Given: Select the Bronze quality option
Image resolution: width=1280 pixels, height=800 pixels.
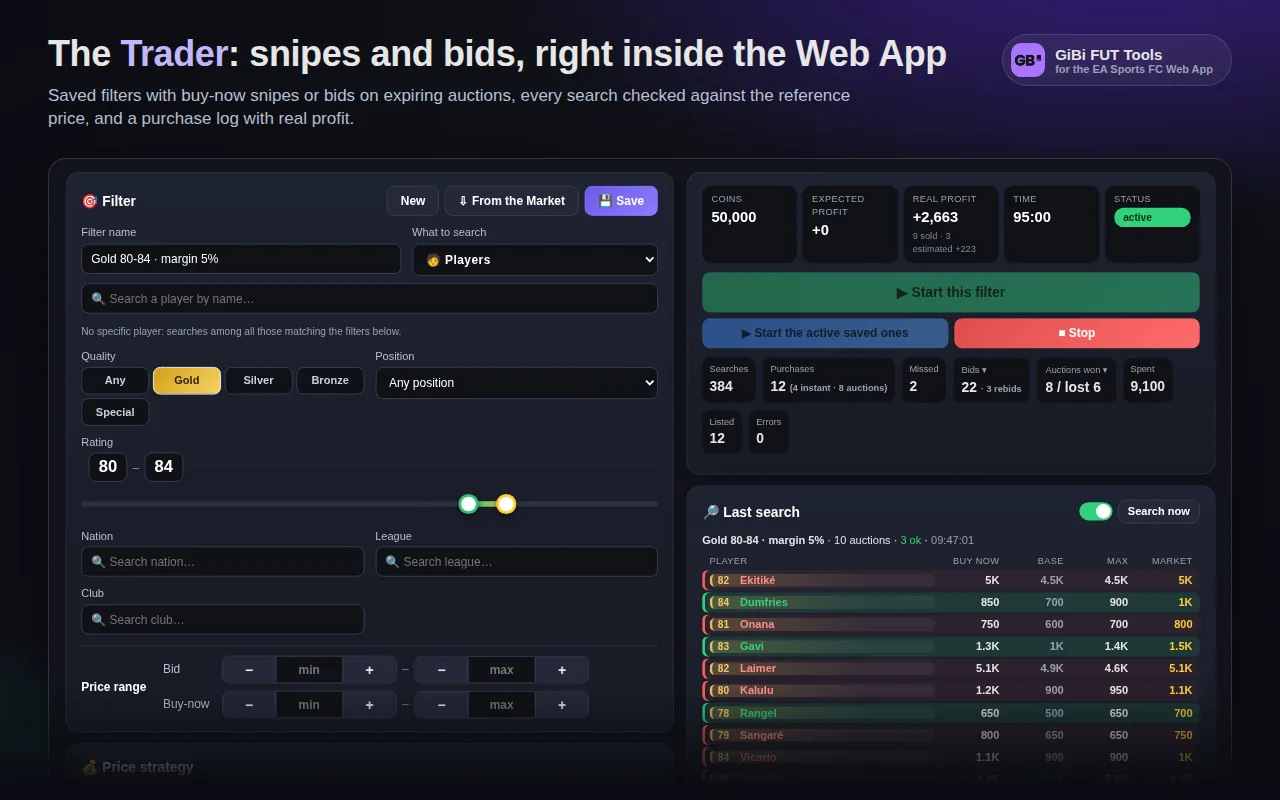Looking at the screenshot, I should [x=330, y=380].
